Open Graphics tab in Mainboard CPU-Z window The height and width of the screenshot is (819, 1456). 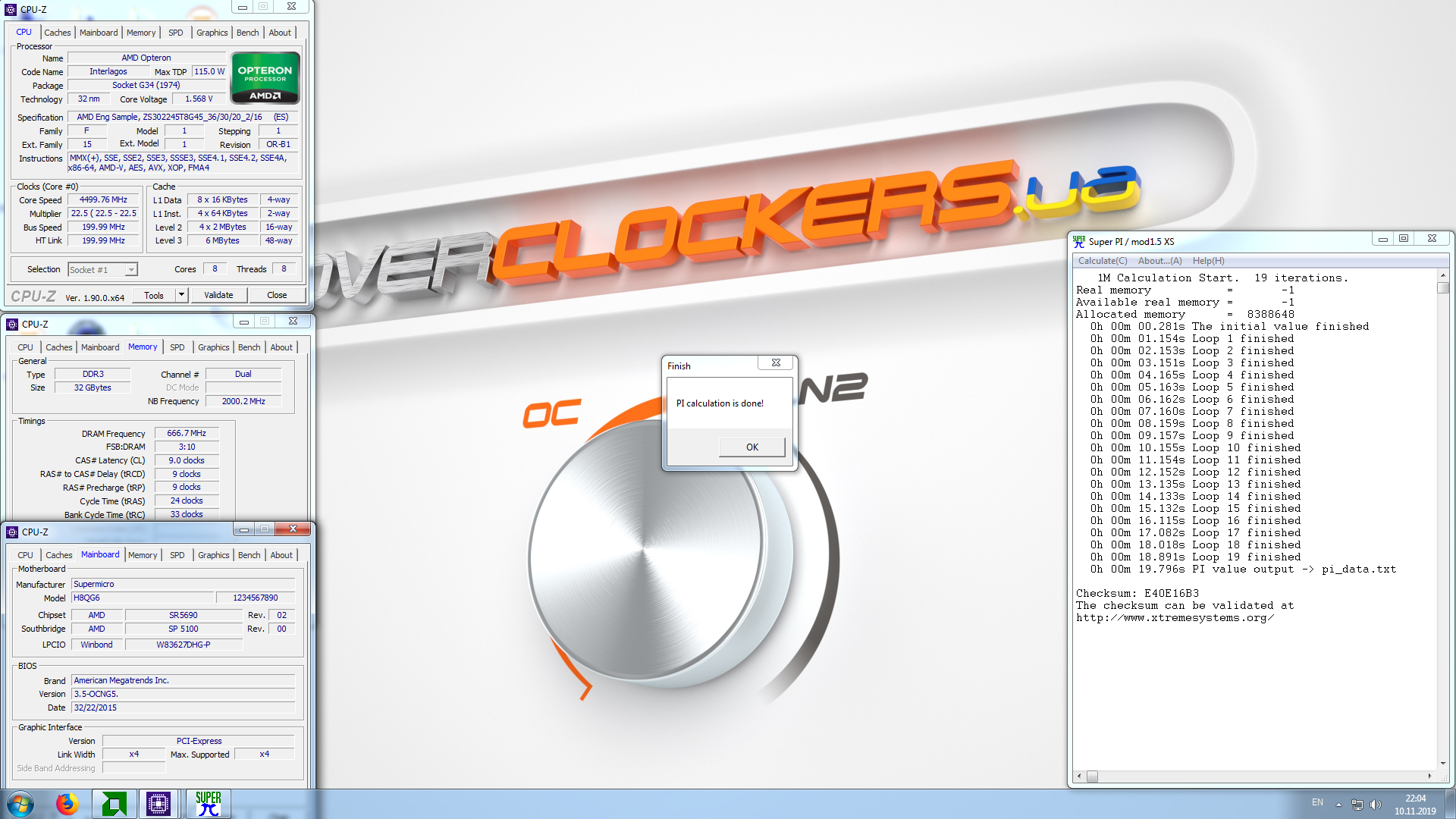click(x=213, y=555)
